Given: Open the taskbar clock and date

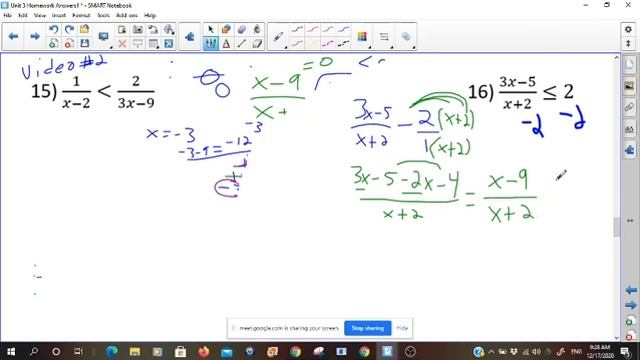Looking at the screenshot, I should (600, 351).
